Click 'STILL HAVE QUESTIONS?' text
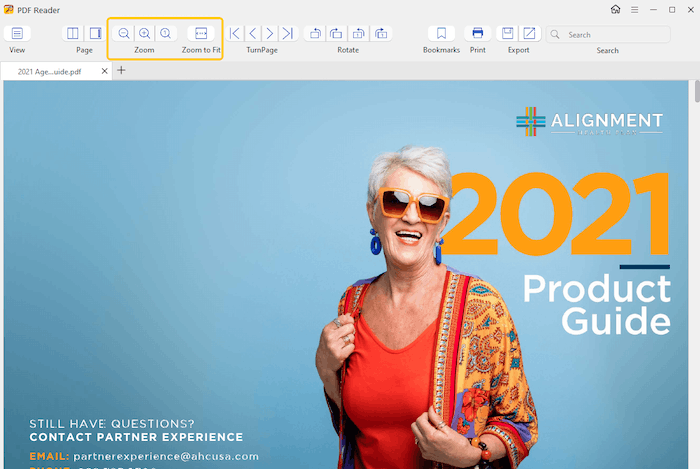The width and height of the screenshot is (700, 469). [x=112, y=423]
